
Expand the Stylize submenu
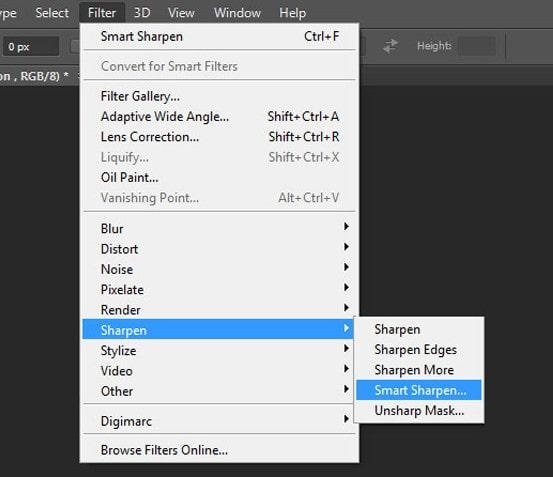pyautogui.click(x=219, y=350)
